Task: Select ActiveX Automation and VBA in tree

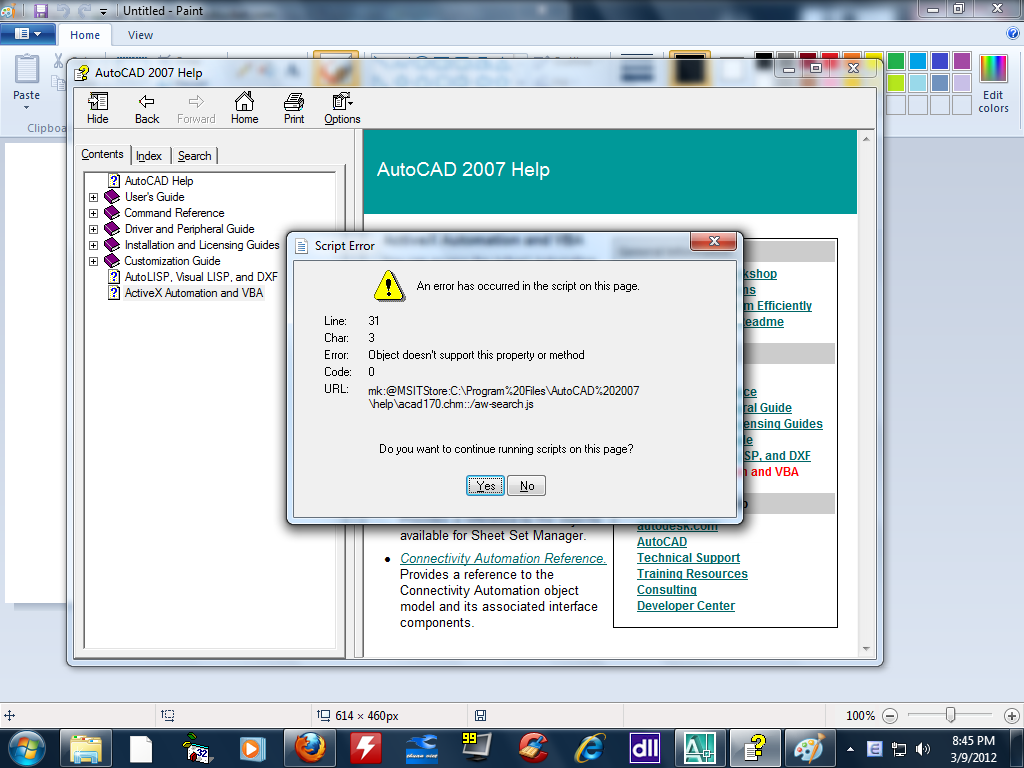Action: click(x=194, y=293)
